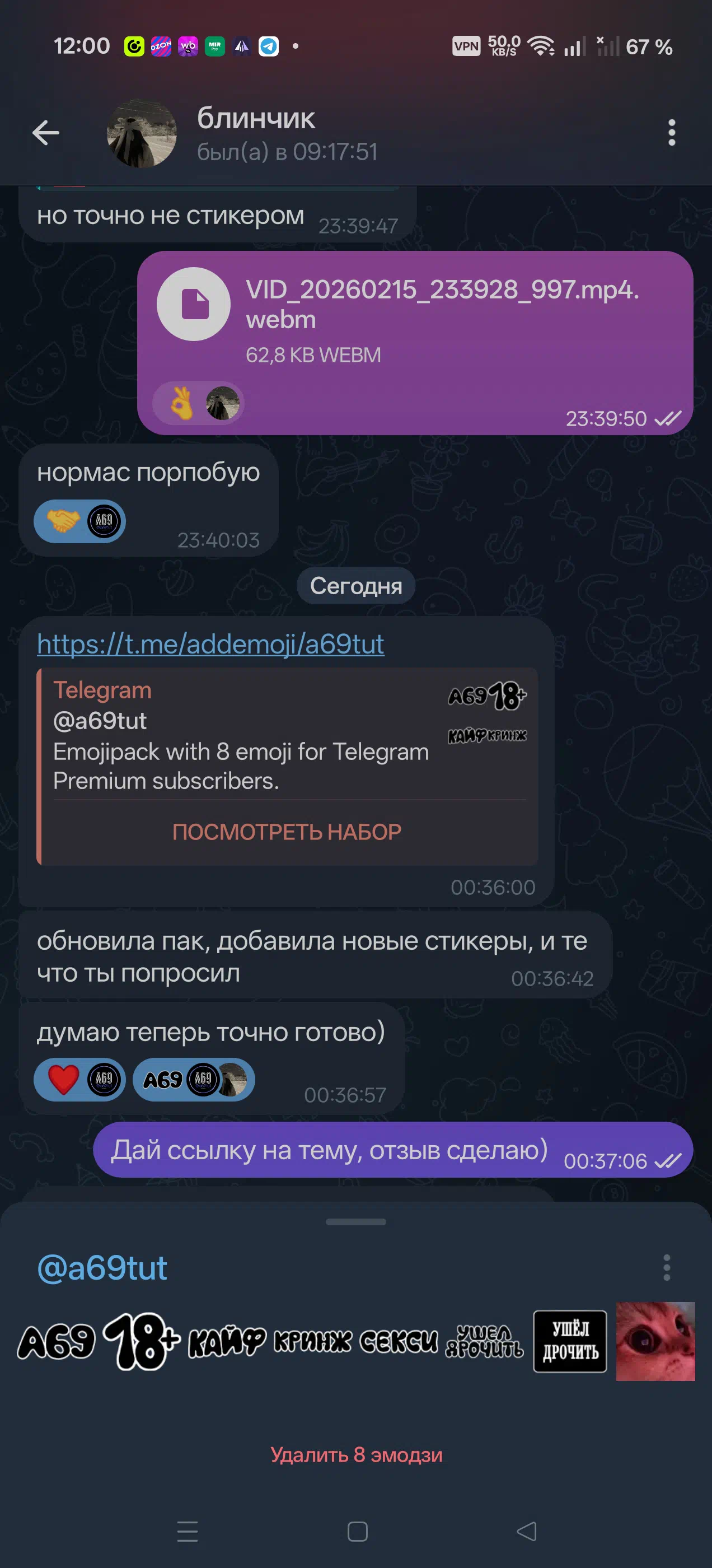Open the VID_20260215 webm file icon
The width and height of the screenshot is (712, 1568).
pos(194,304)
